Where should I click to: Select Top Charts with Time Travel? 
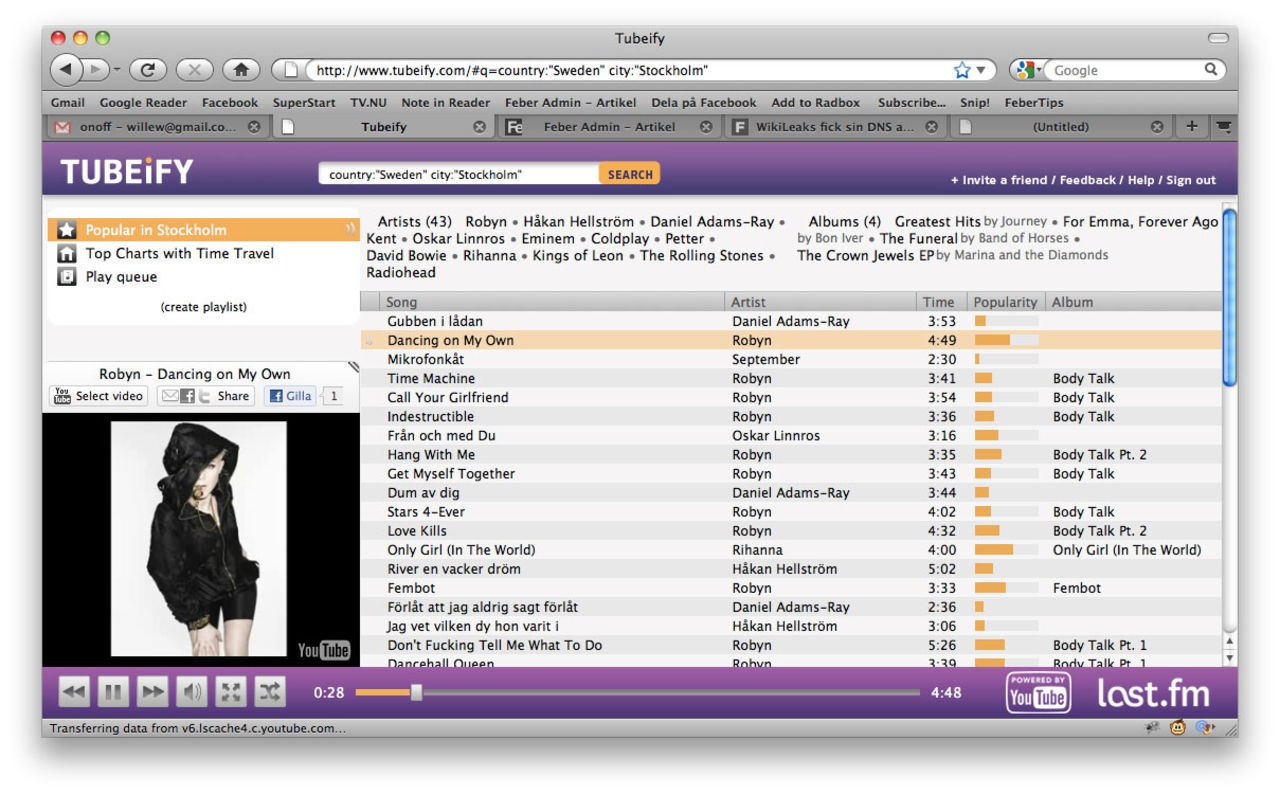point(179,254)
